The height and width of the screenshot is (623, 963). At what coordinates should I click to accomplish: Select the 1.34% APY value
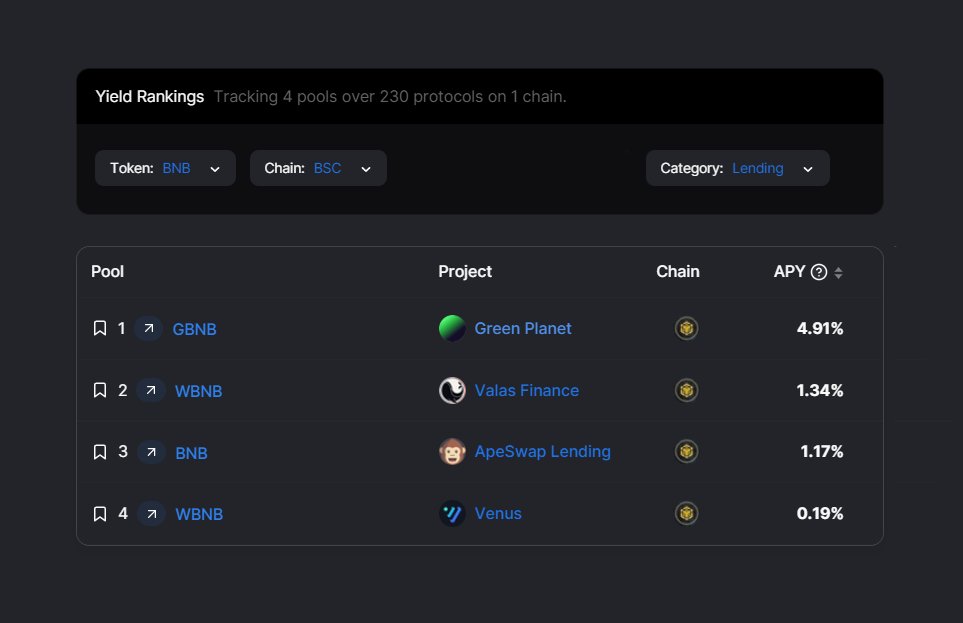pos(820,391)
